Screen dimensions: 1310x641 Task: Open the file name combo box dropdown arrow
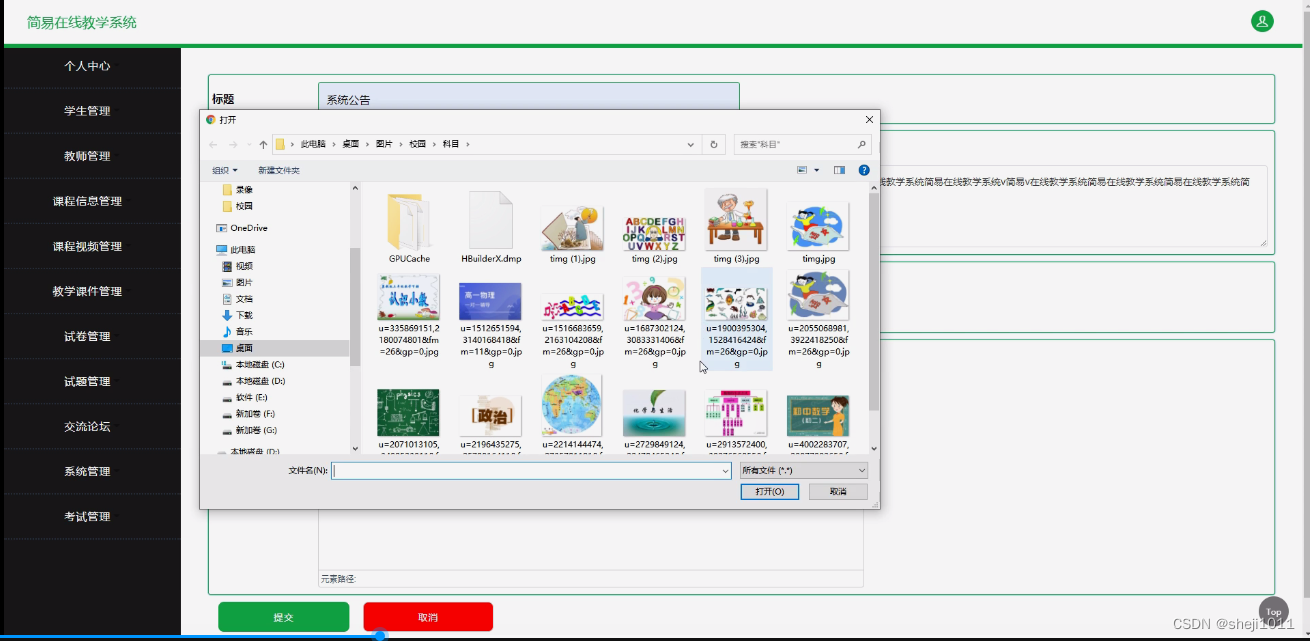(725, 470)
